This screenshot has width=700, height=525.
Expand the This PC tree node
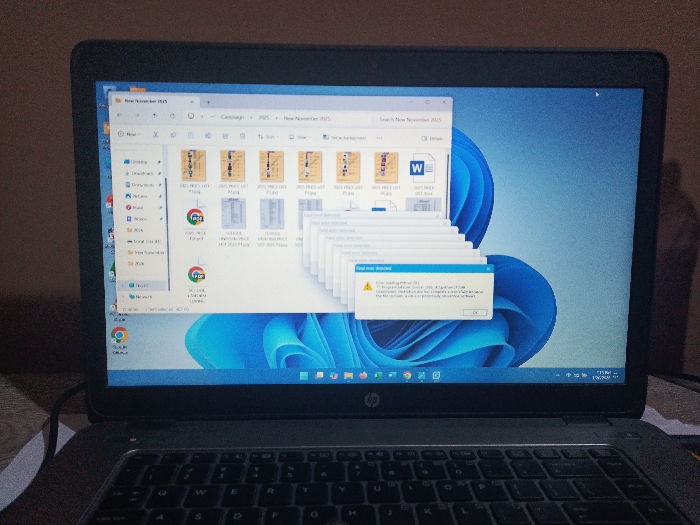(123, 285)
